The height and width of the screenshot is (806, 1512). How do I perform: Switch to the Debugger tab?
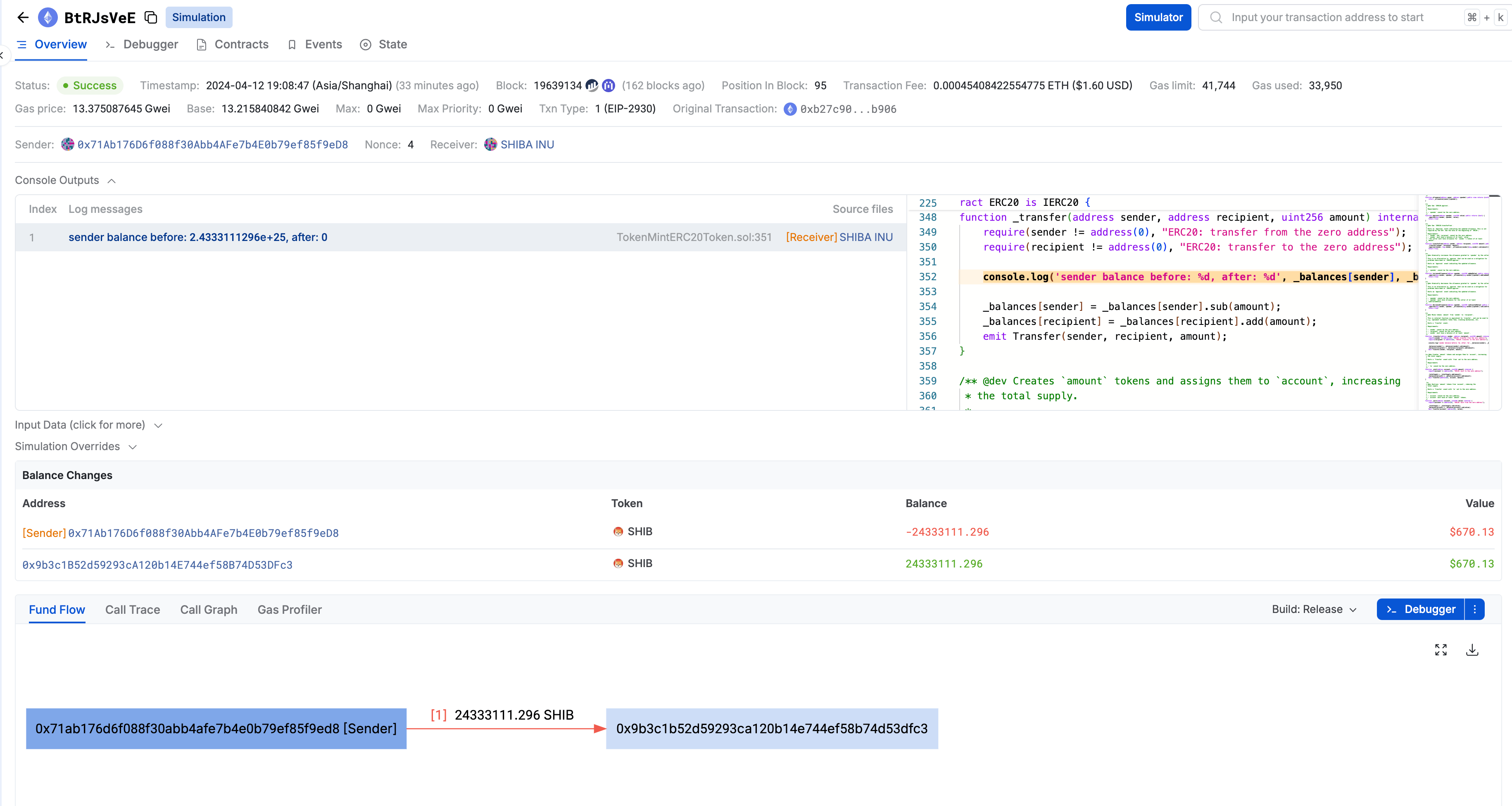[x=150, y=45]
